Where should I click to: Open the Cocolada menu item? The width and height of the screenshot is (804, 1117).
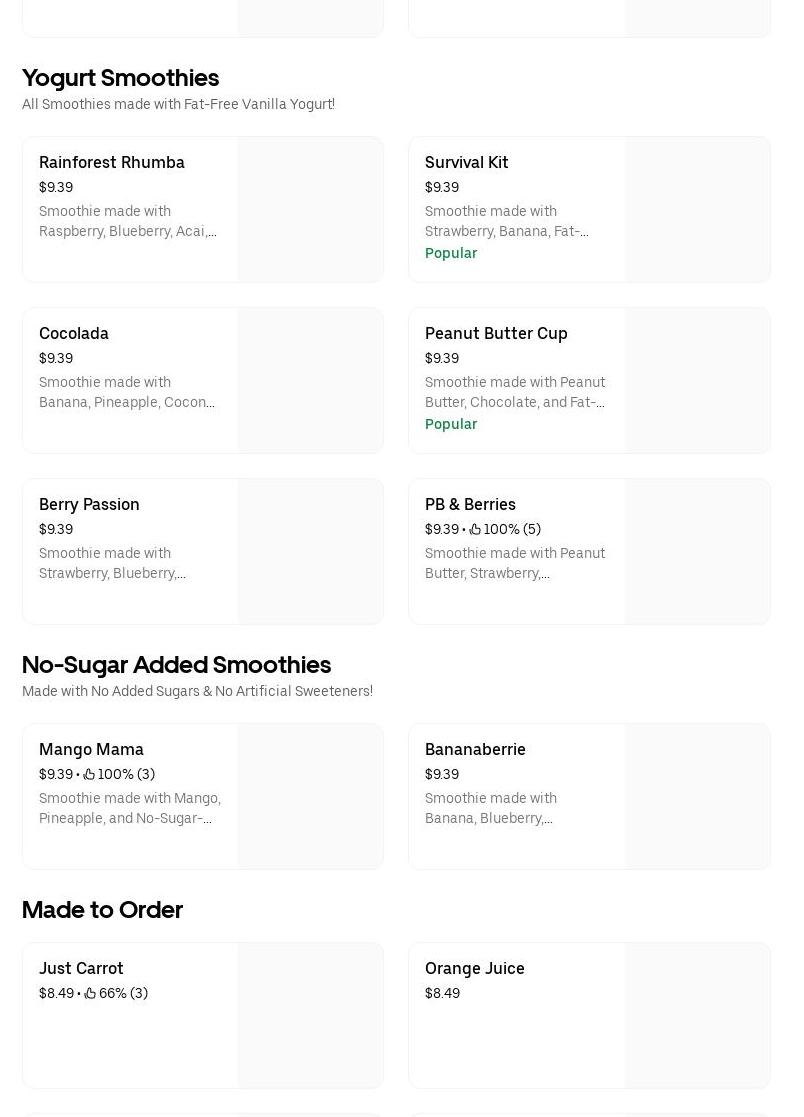(x=74, y=333)
